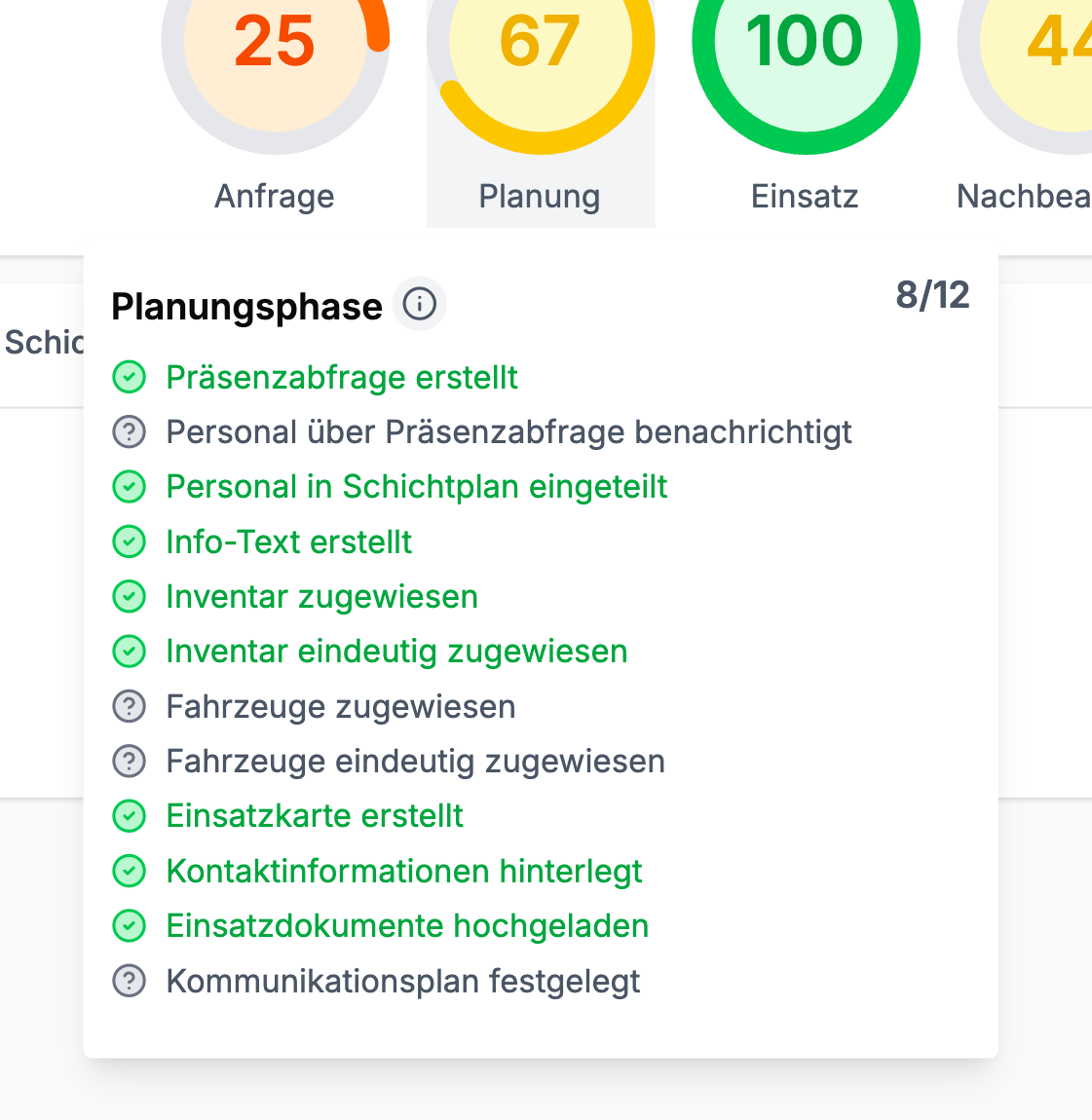This screenshot has height=1120, width=1092.
Task: Open the Personal in Schichtplan eingeteilt link
Action: coord(417,486)
